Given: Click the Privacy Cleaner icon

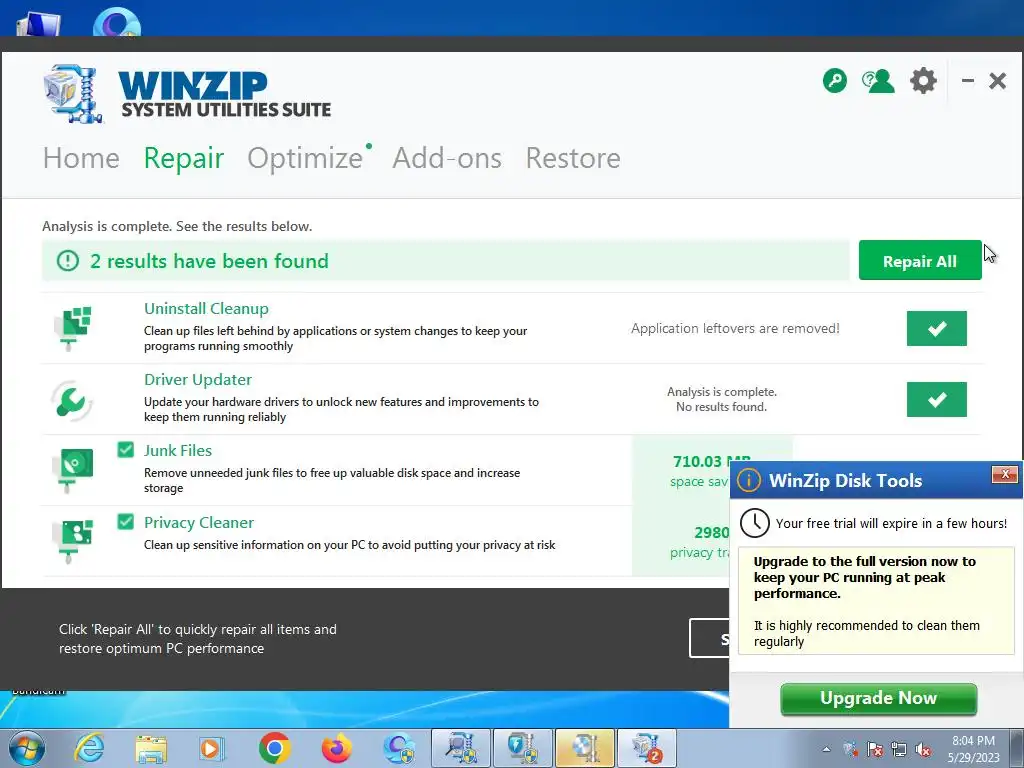Looking at the screenshot, I should click(73, 540).
